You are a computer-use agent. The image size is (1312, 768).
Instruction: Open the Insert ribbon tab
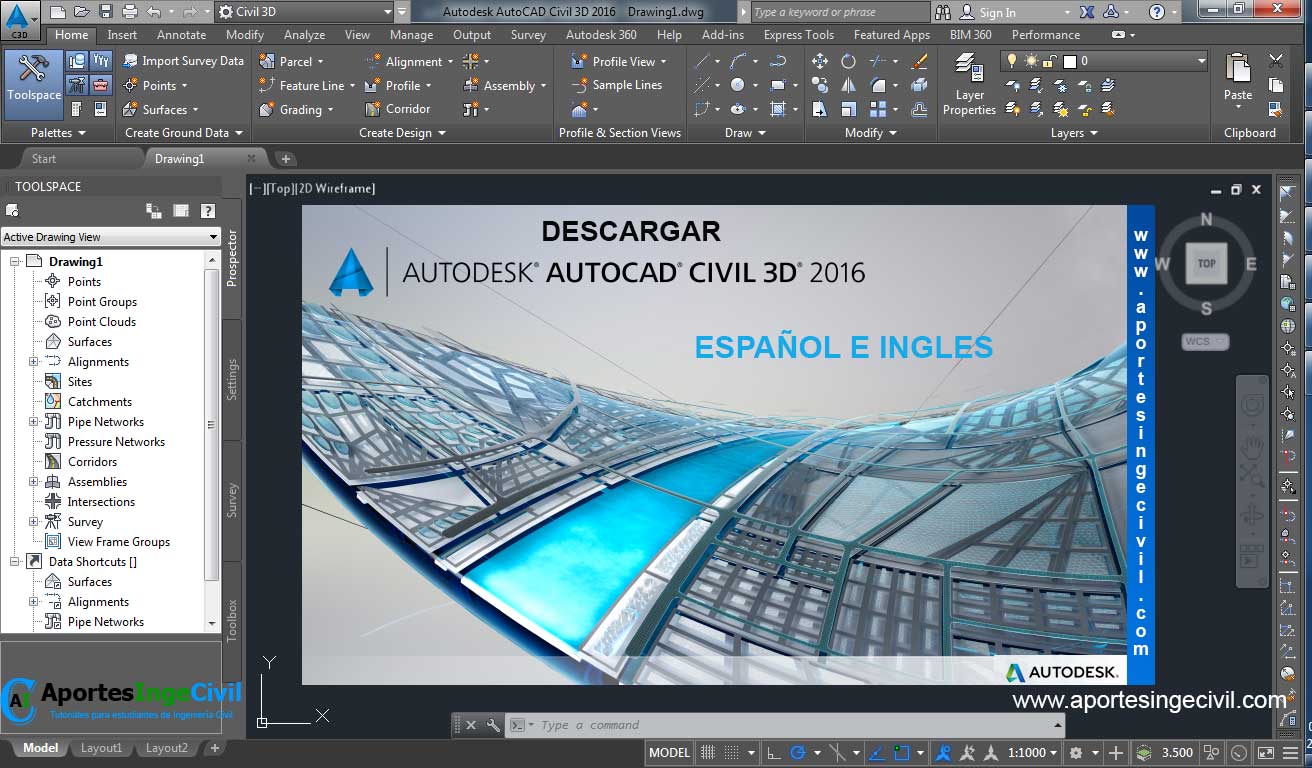coord(122,34)
